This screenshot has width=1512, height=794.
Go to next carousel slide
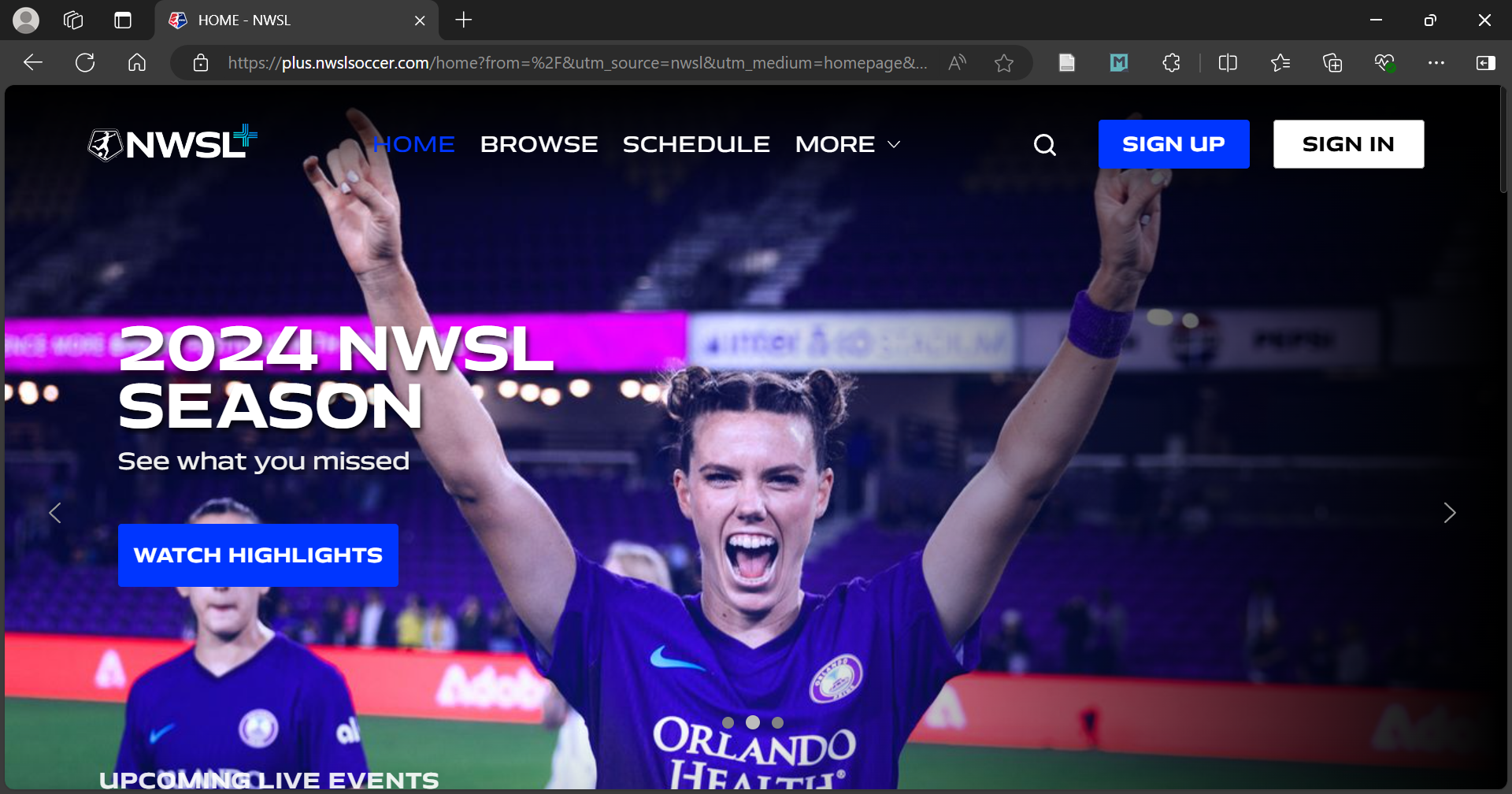[x=1450, y=514]
